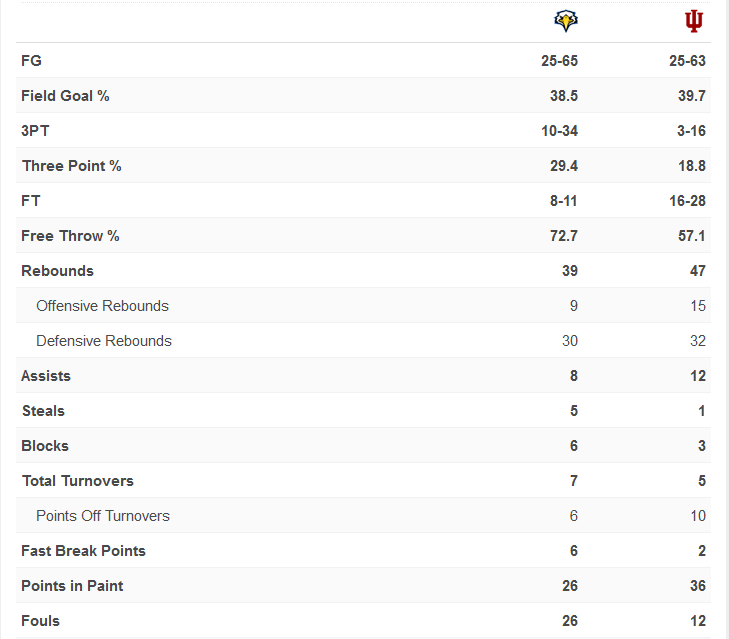Viewport: 729px width, 639px height.
Task: Click the Morehead State eagle team logo
Action: point(566,21)
